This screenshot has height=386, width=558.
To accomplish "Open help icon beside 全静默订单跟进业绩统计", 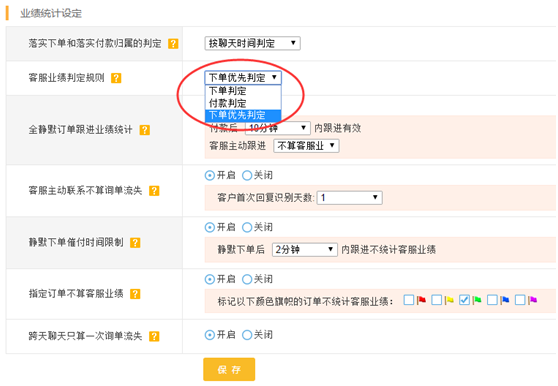I will pos(144,130).
